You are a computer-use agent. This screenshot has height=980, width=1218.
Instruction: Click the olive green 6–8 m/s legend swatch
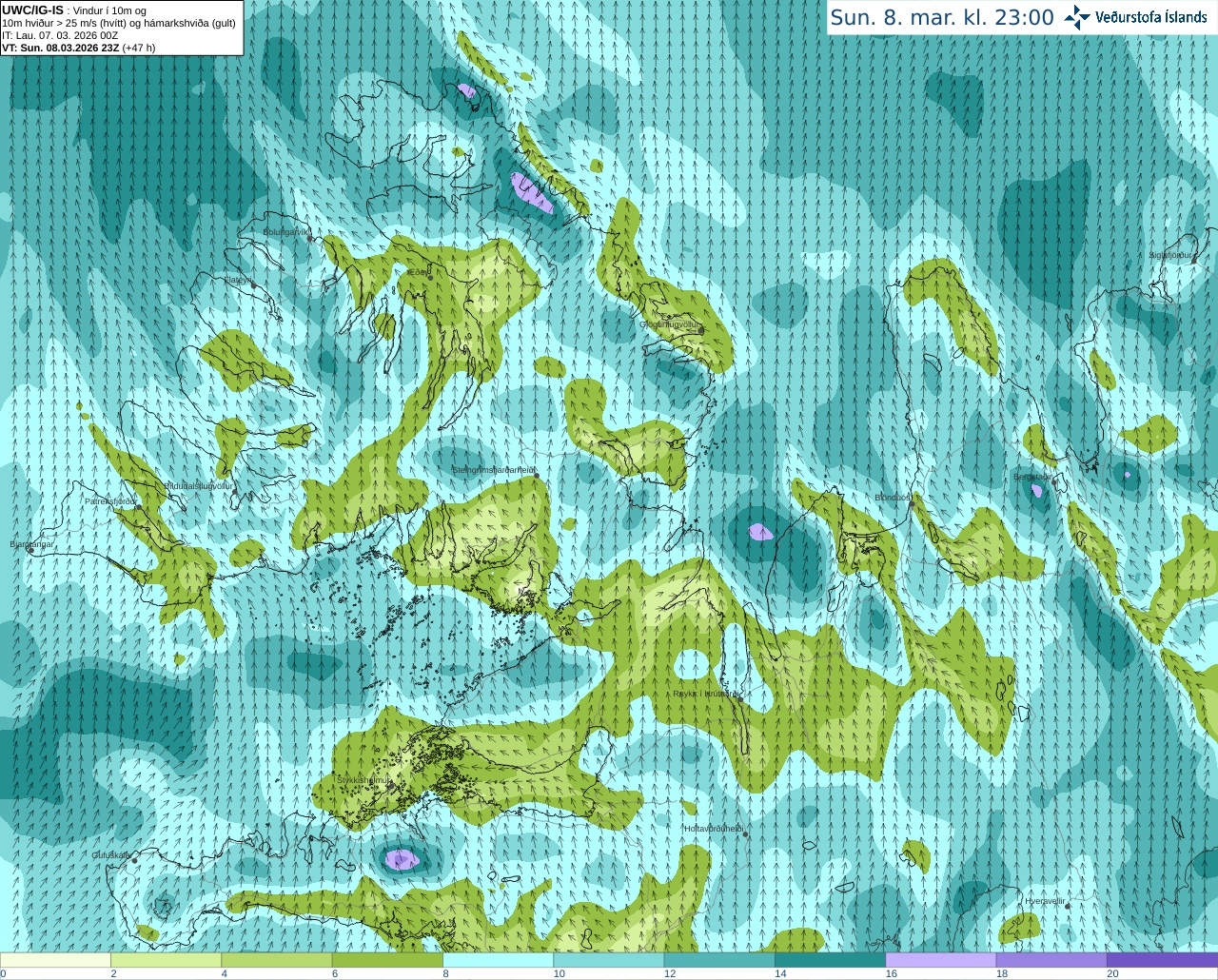click(387, 960)
